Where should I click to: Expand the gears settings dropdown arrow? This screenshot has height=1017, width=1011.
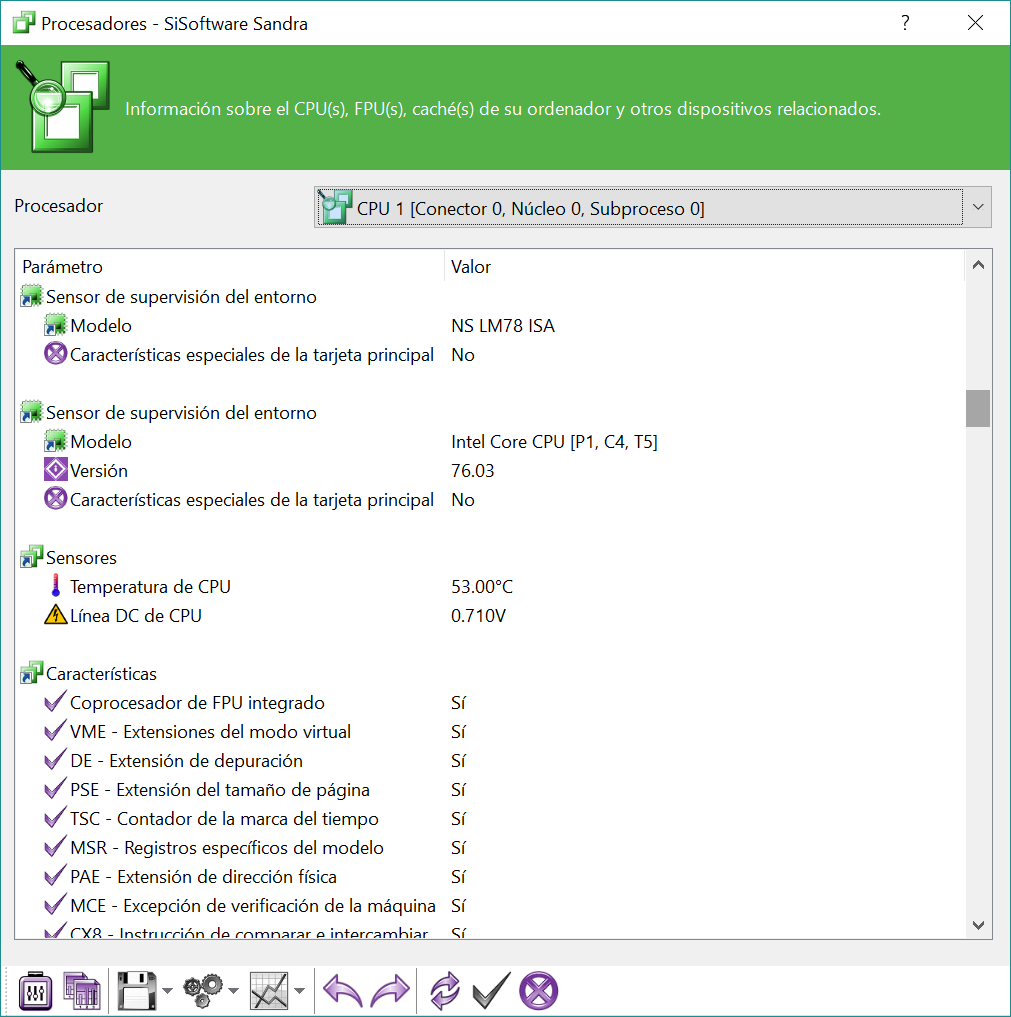coord(233,990)
